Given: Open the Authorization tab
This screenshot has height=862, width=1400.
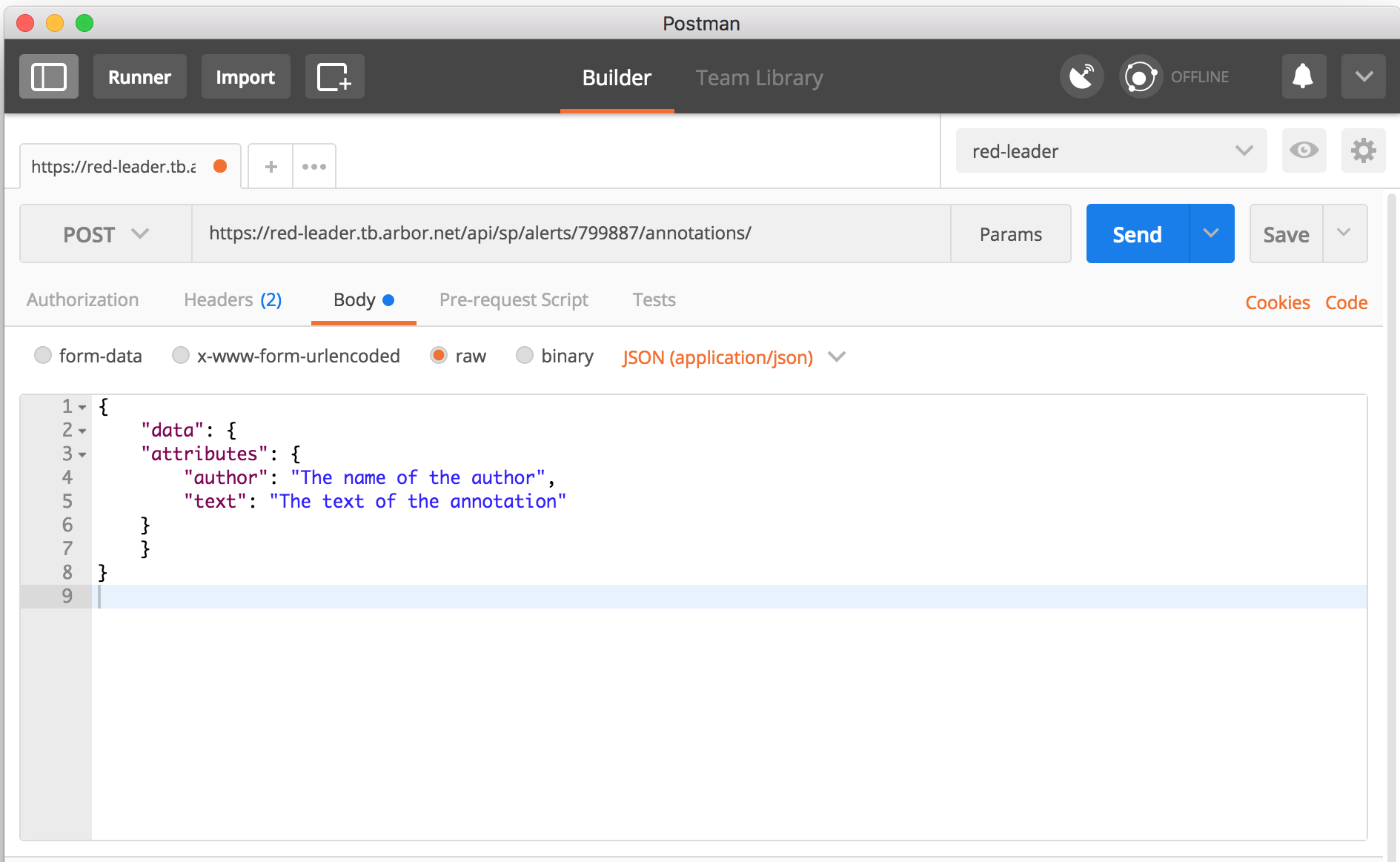Looking at the screenshot, I should coord(83,299).
